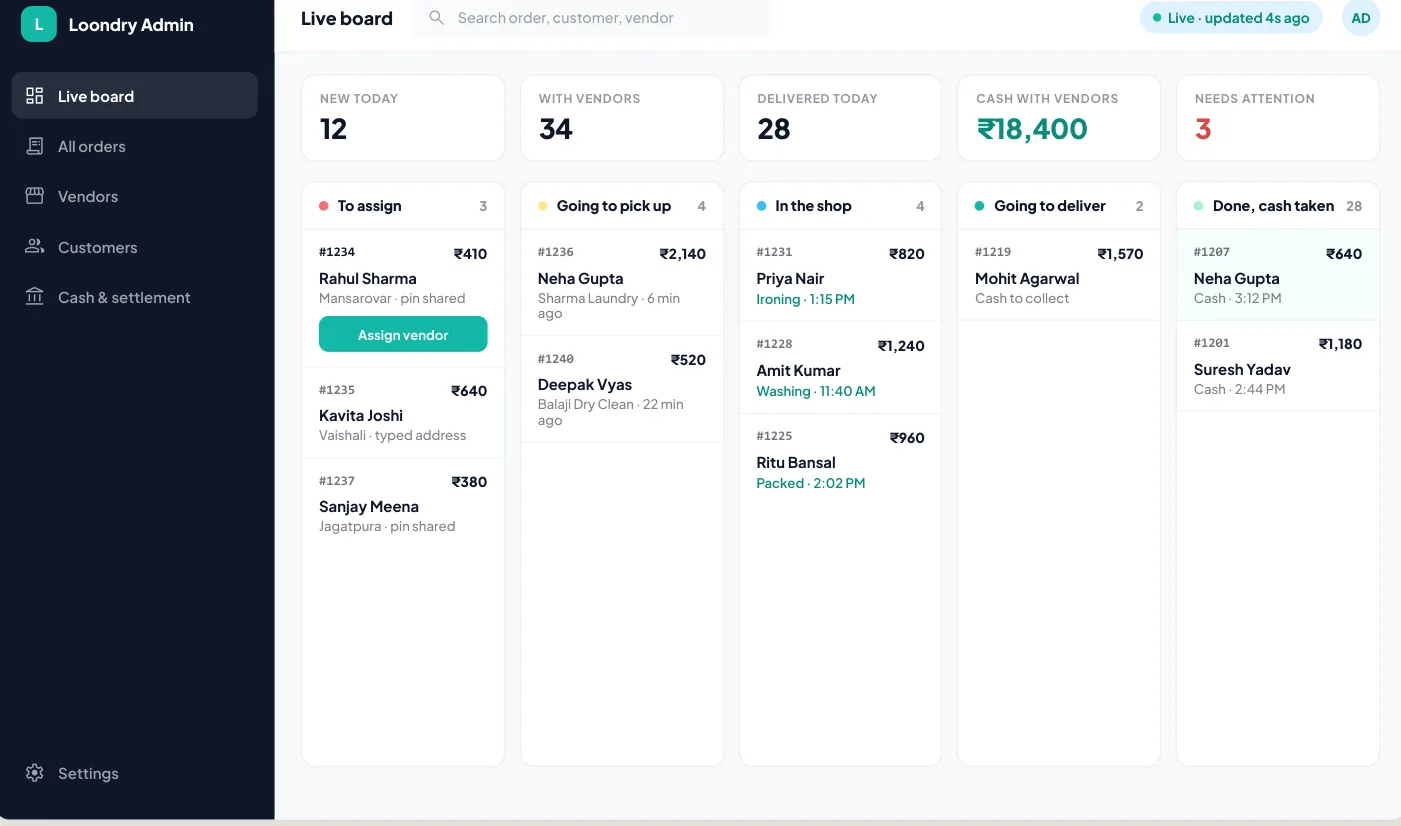Image resolution: width=1401 pixels, height=826 pixels.
Task: Click the Live board grid icon
Action: pos(35,96)
